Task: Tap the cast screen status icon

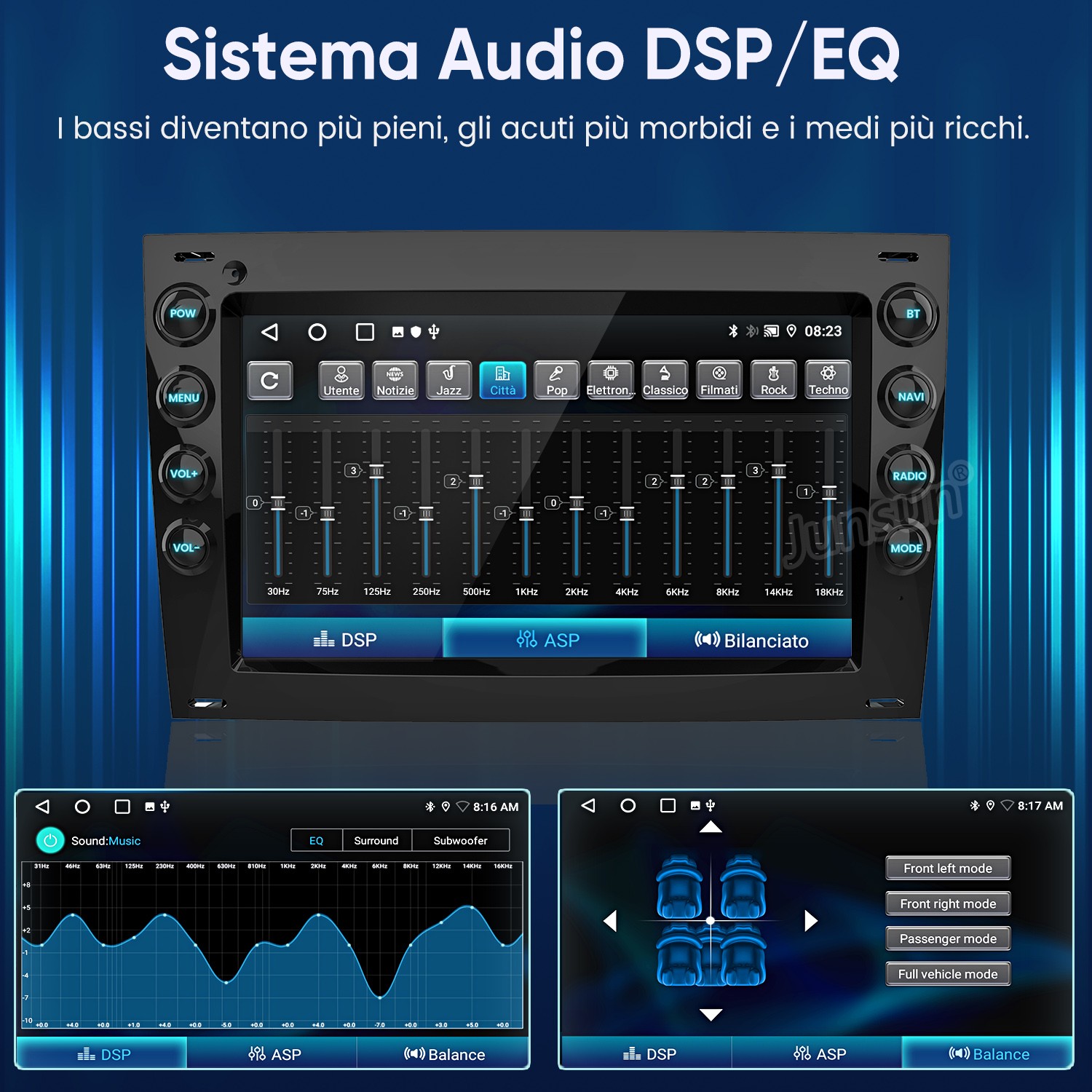Action: [x=772, y=331]
